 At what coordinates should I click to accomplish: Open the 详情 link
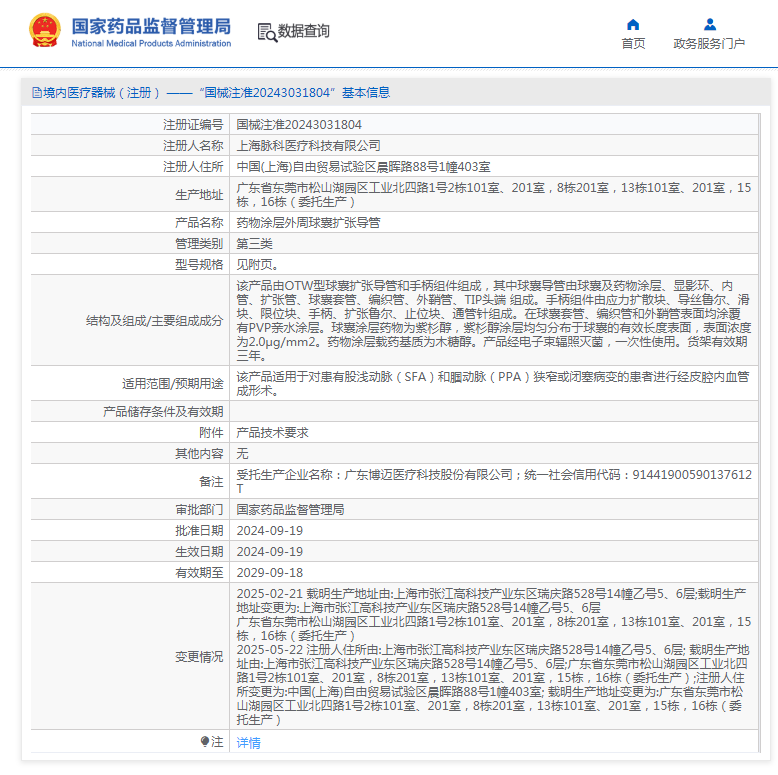(249, 742)
